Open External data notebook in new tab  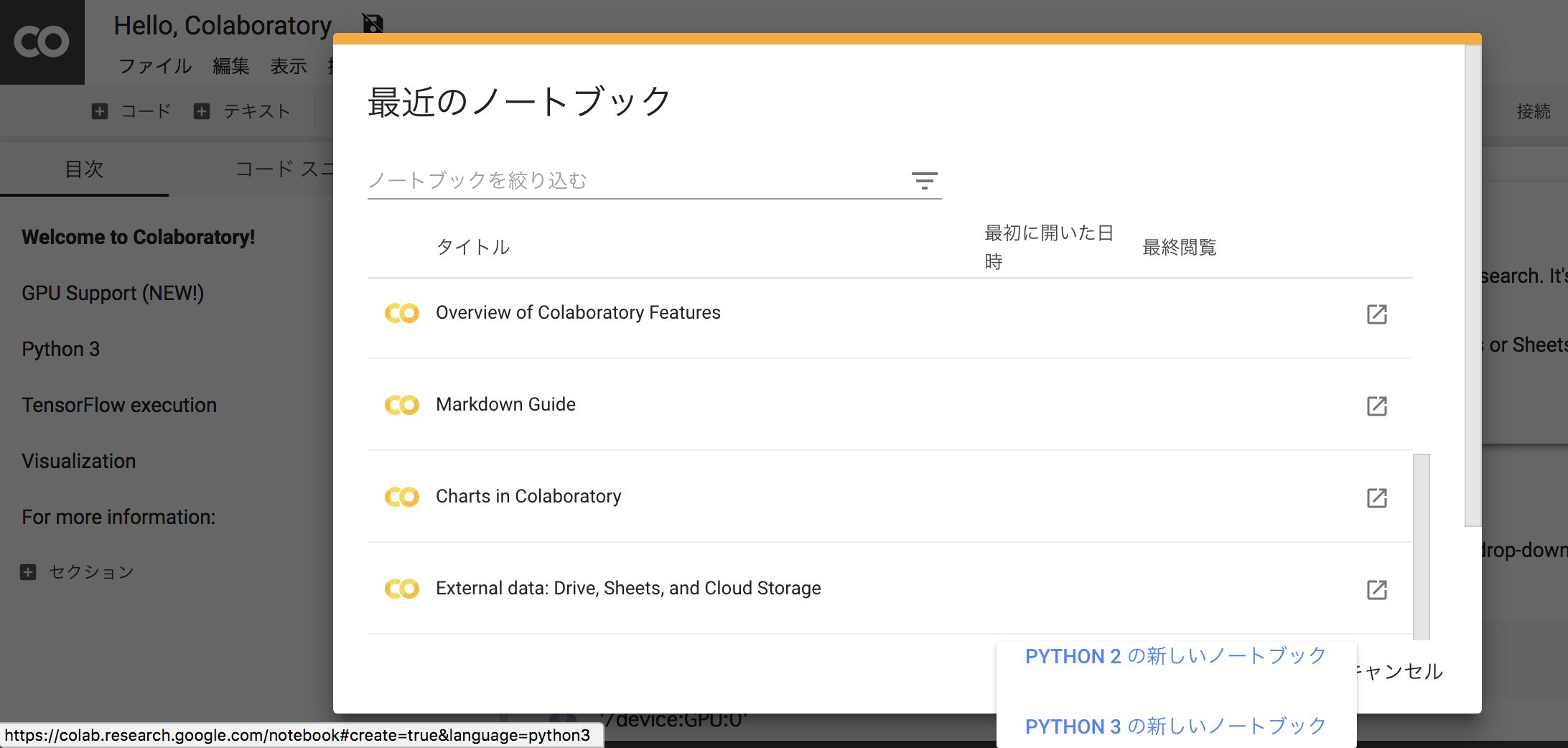(x=1376, y=589)
